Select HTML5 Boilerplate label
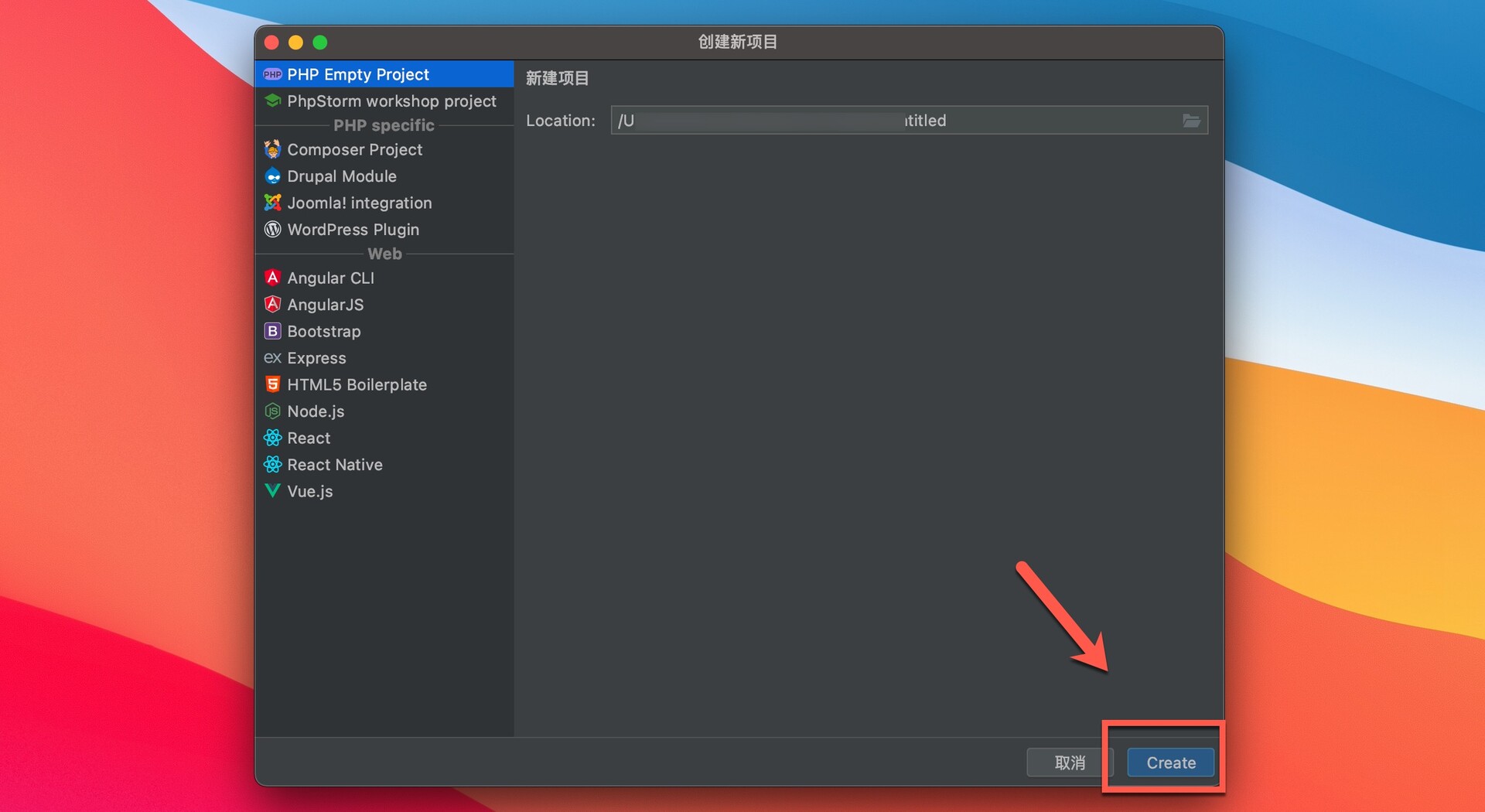This screenshot has height=812, width=1485. click(357, 384)
